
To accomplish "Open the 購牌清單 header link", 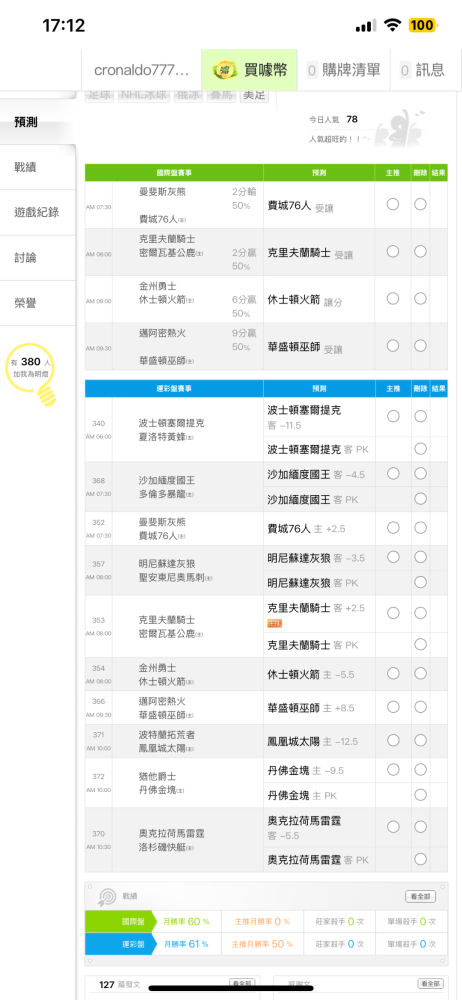I will (343, 70).
